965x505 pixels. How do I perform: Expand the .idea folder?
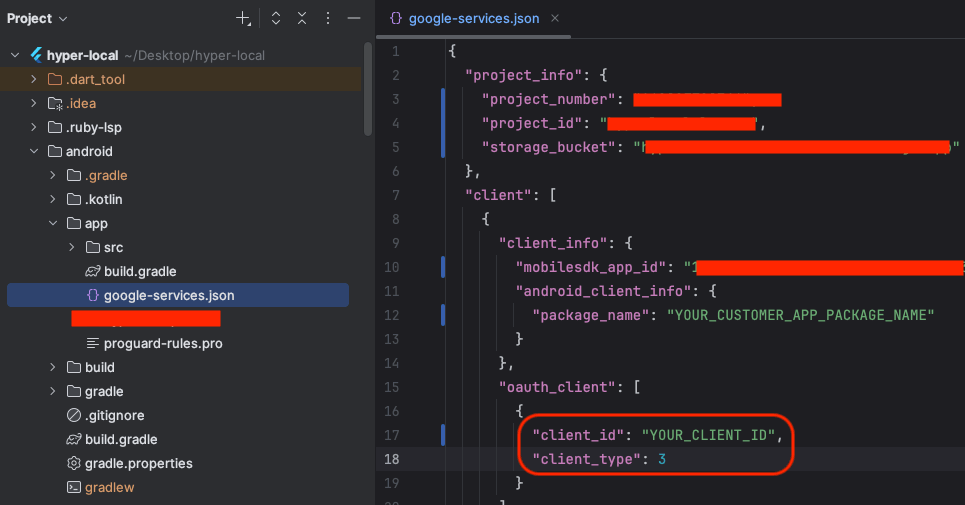point(34,103)
